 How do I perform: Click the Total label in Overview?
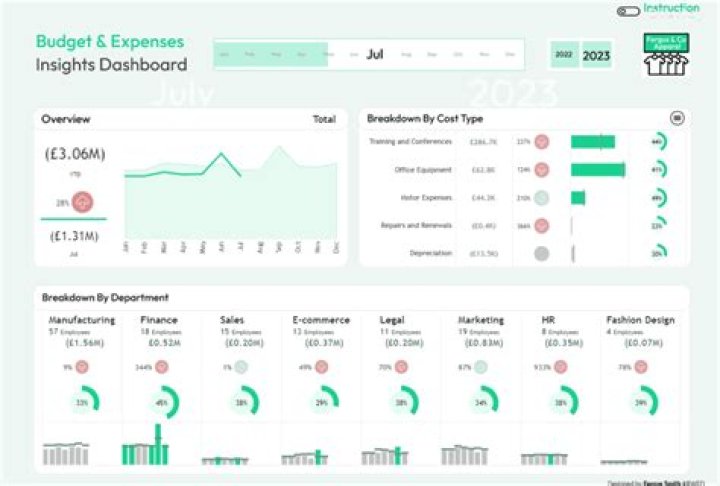[324, 119]
